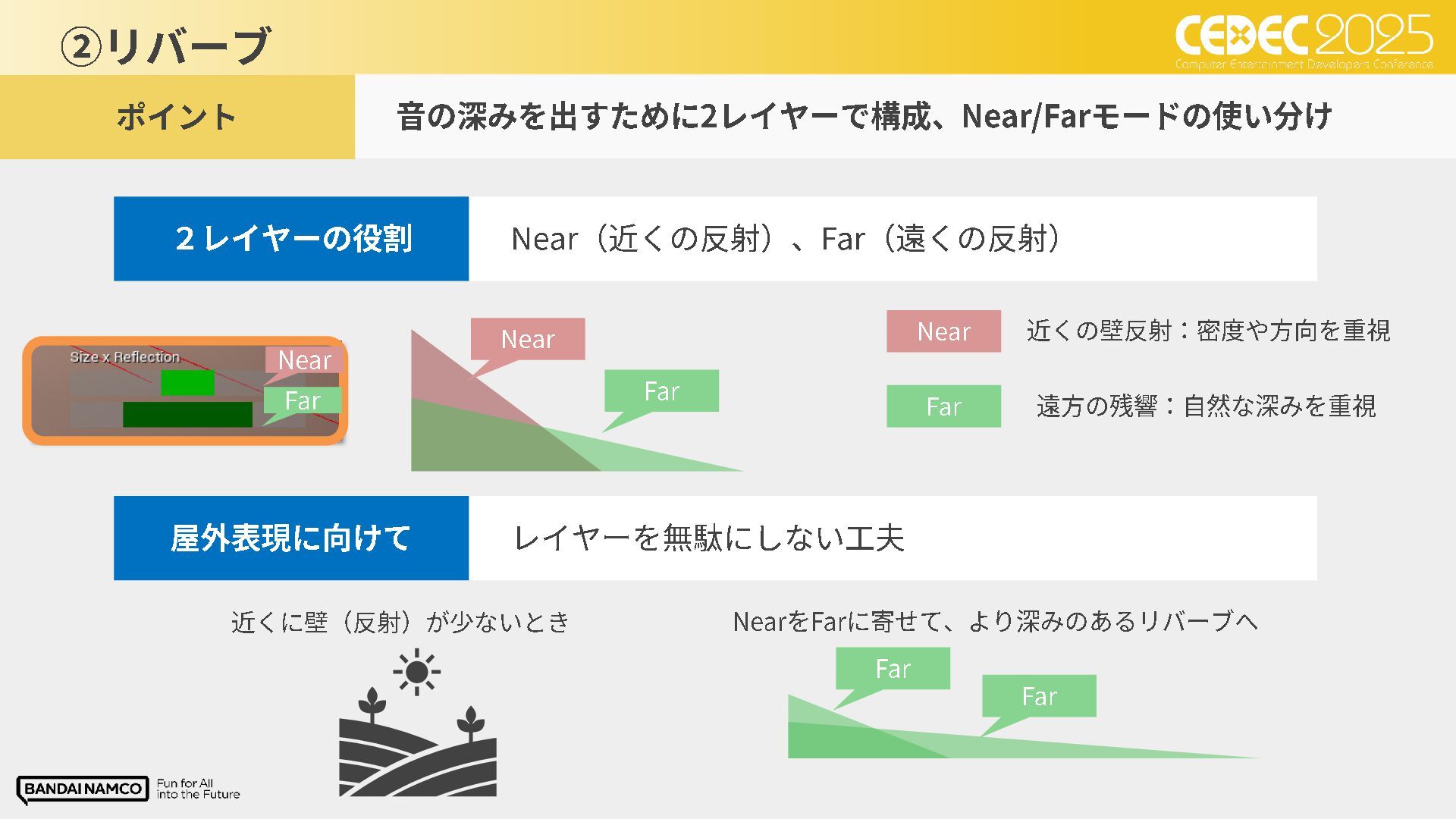
Task: Select the pink Near legend swatch
Action: [x=943, y=331]
